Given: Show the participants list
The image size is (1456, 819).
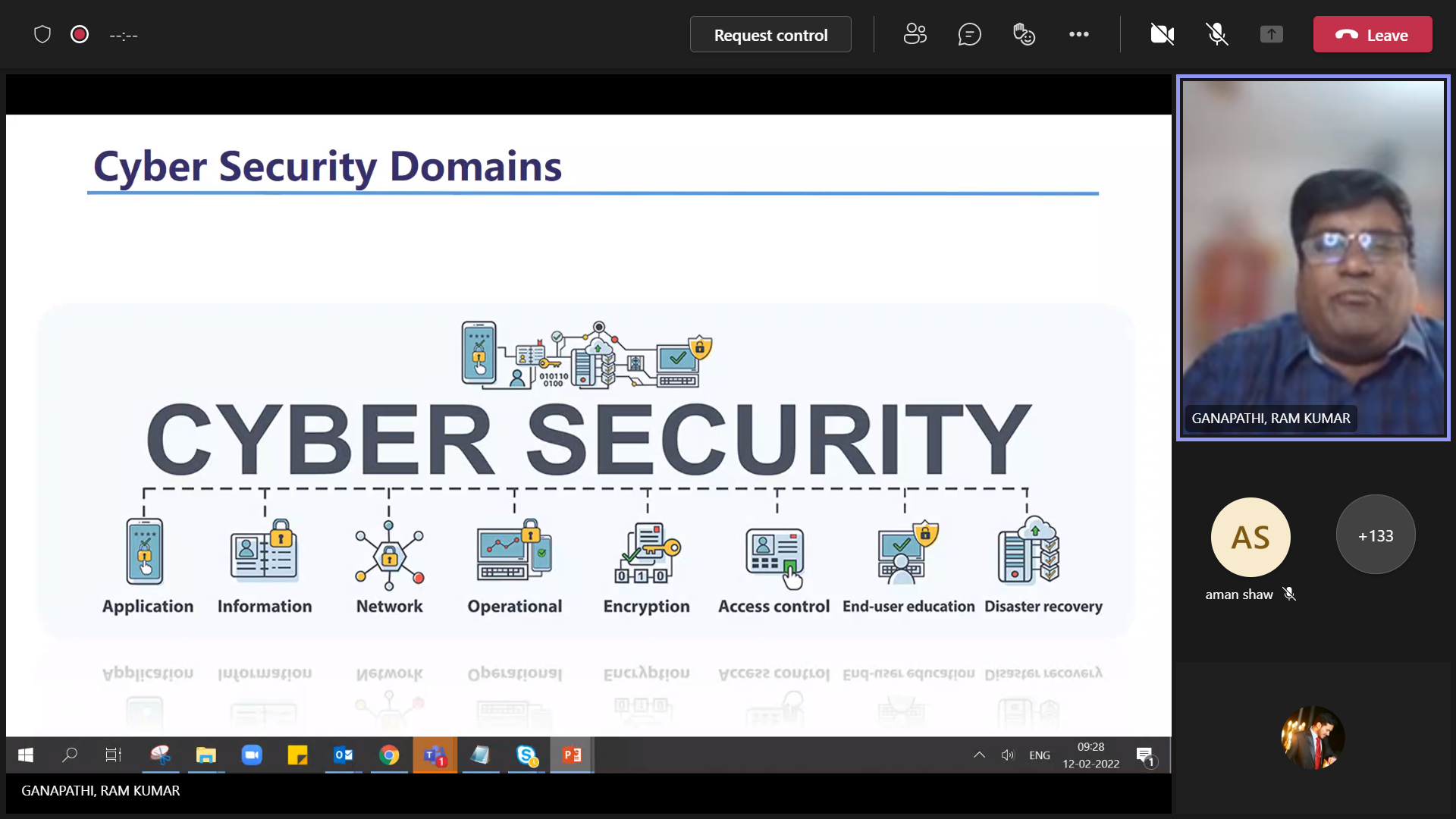Looking at the screenshot, I should 915,34.
